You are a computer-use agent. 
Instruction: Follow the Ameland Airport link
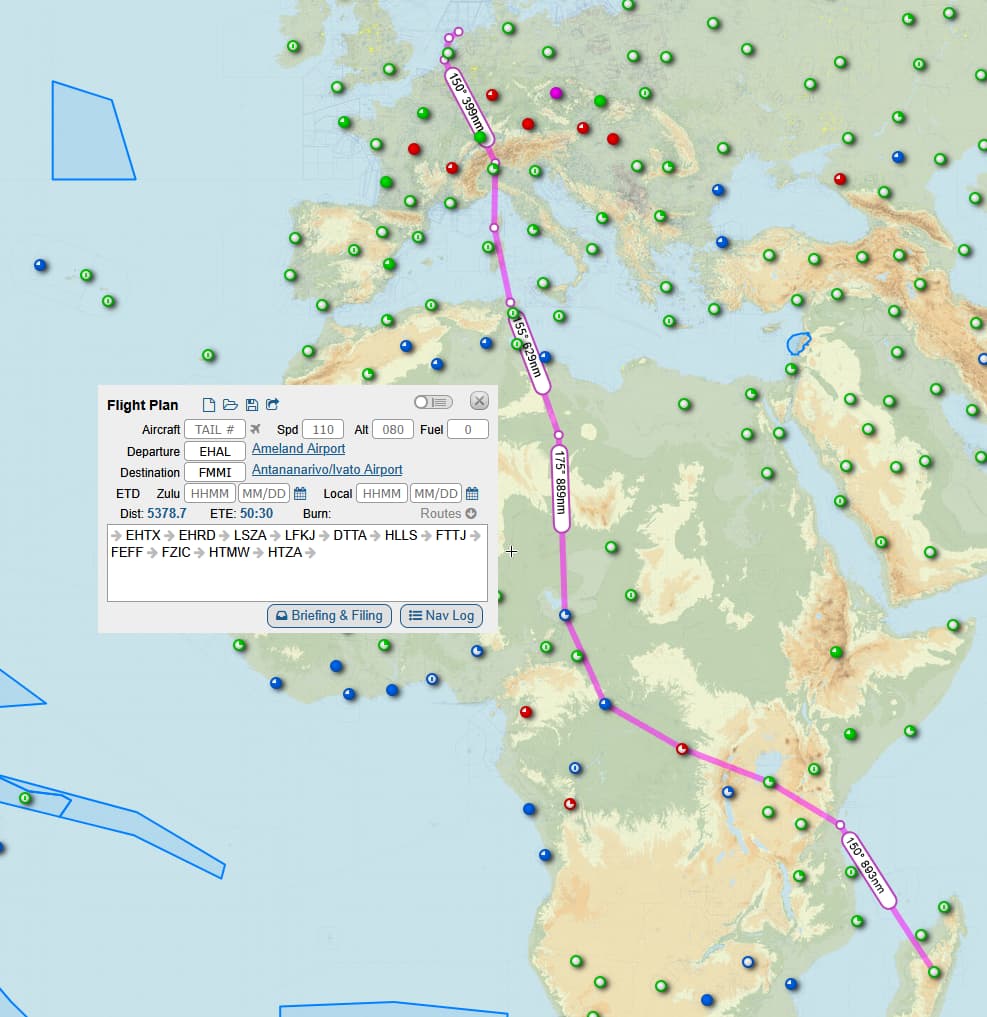[298, 449]
